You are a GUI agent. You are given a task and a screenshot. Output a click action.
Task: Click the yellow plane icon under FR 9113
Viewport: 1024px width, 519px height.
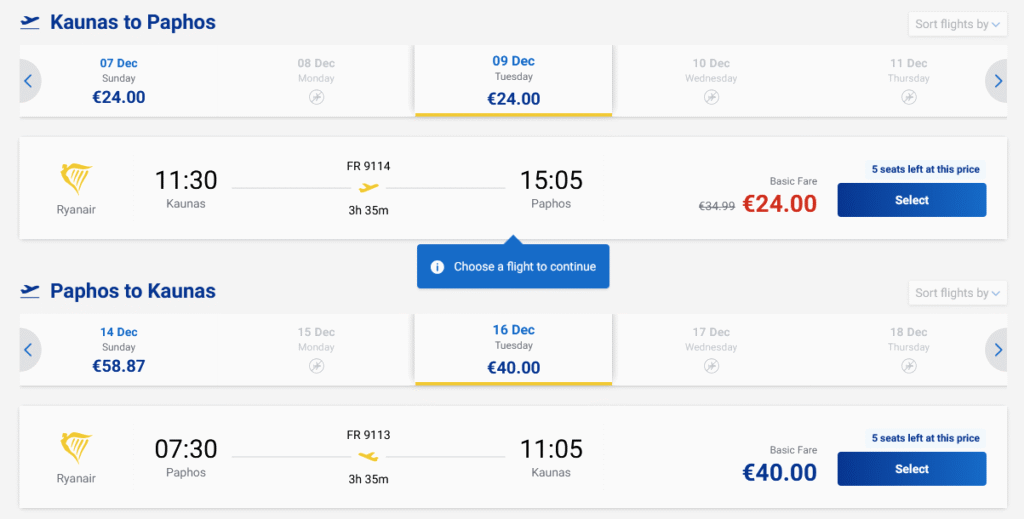pos(369,456)
